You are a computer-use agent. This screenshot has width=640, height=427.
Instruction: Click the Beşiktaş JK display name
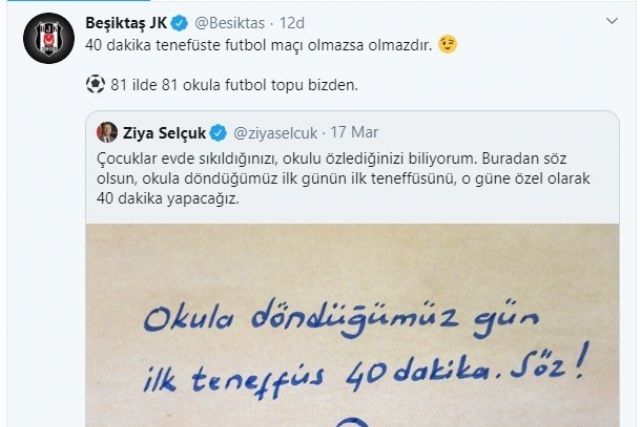[126, 23]
